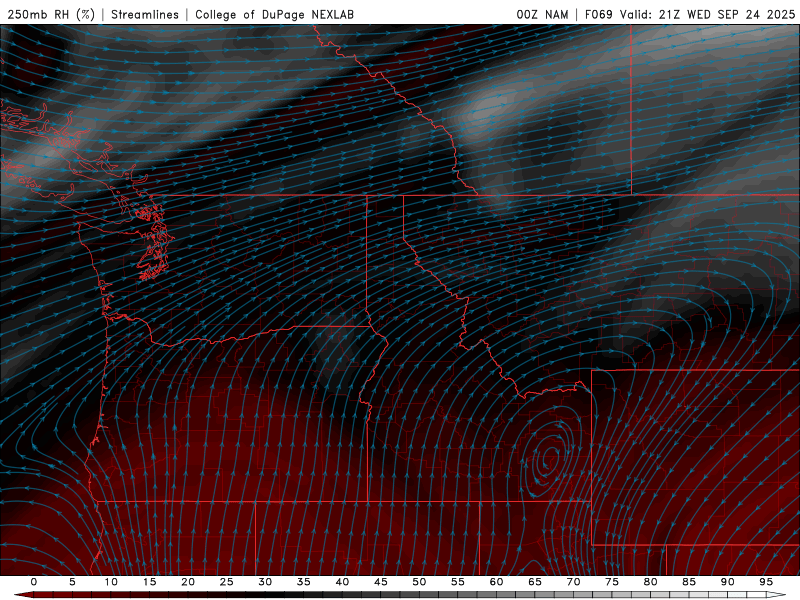
Task: Click the "25" label on the color scale
Action: 227,582
